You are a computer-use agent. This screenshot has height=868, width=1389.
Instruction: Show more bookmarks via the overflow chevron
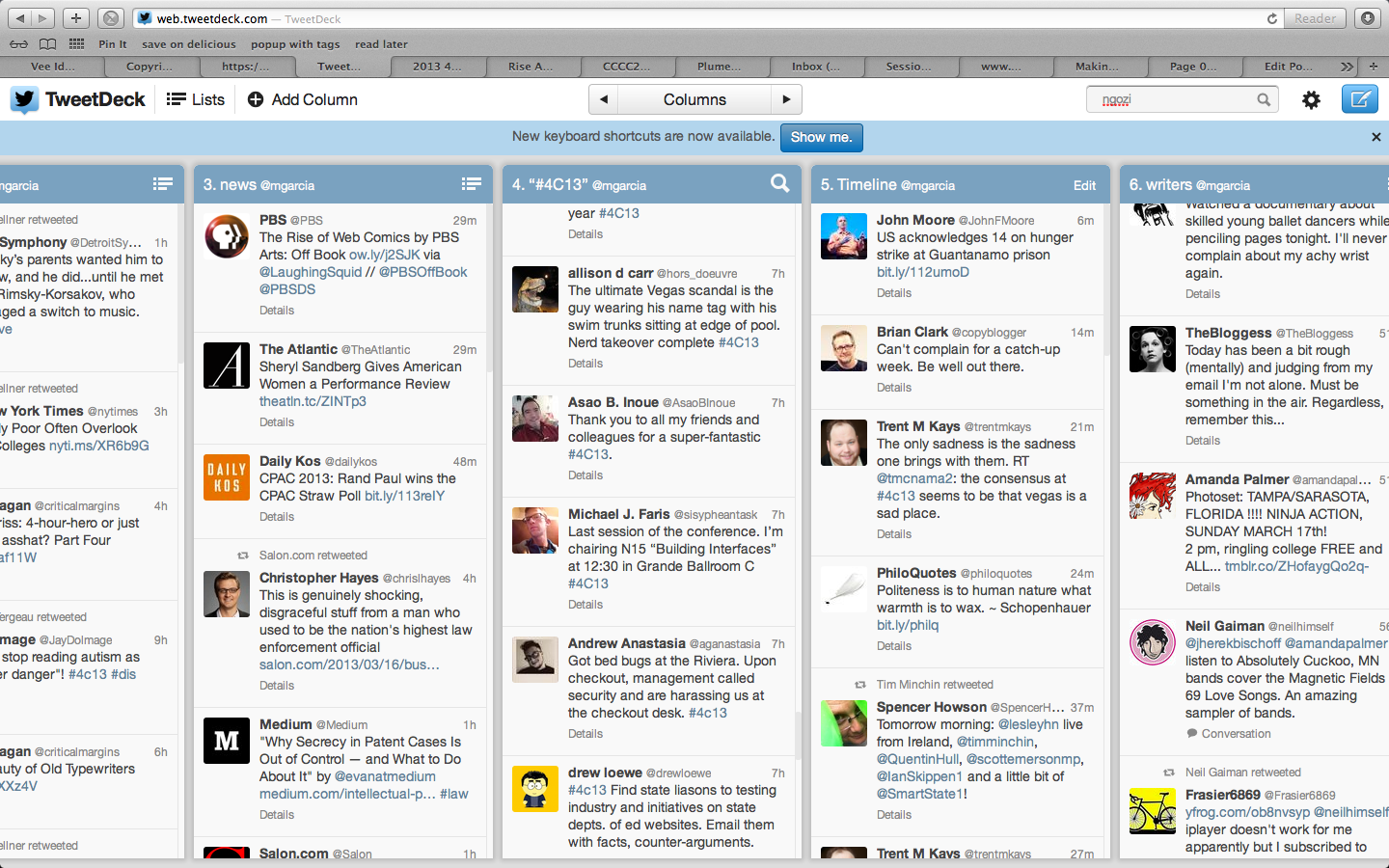tap(1347, 67)
